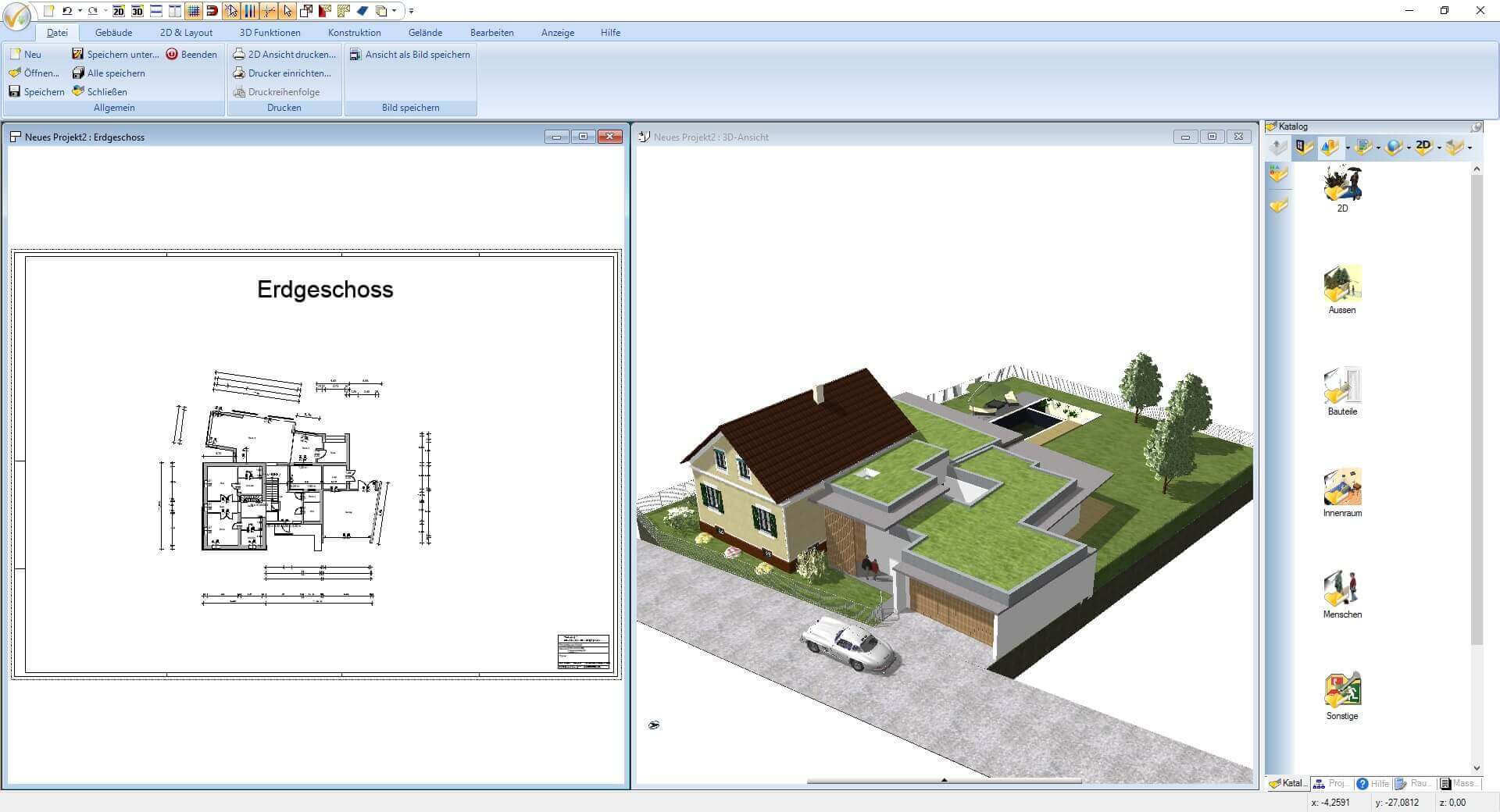Switch to the 3D view toolbar icon
The width and height of the screenshot is (1500, 812).
point(137,11)
